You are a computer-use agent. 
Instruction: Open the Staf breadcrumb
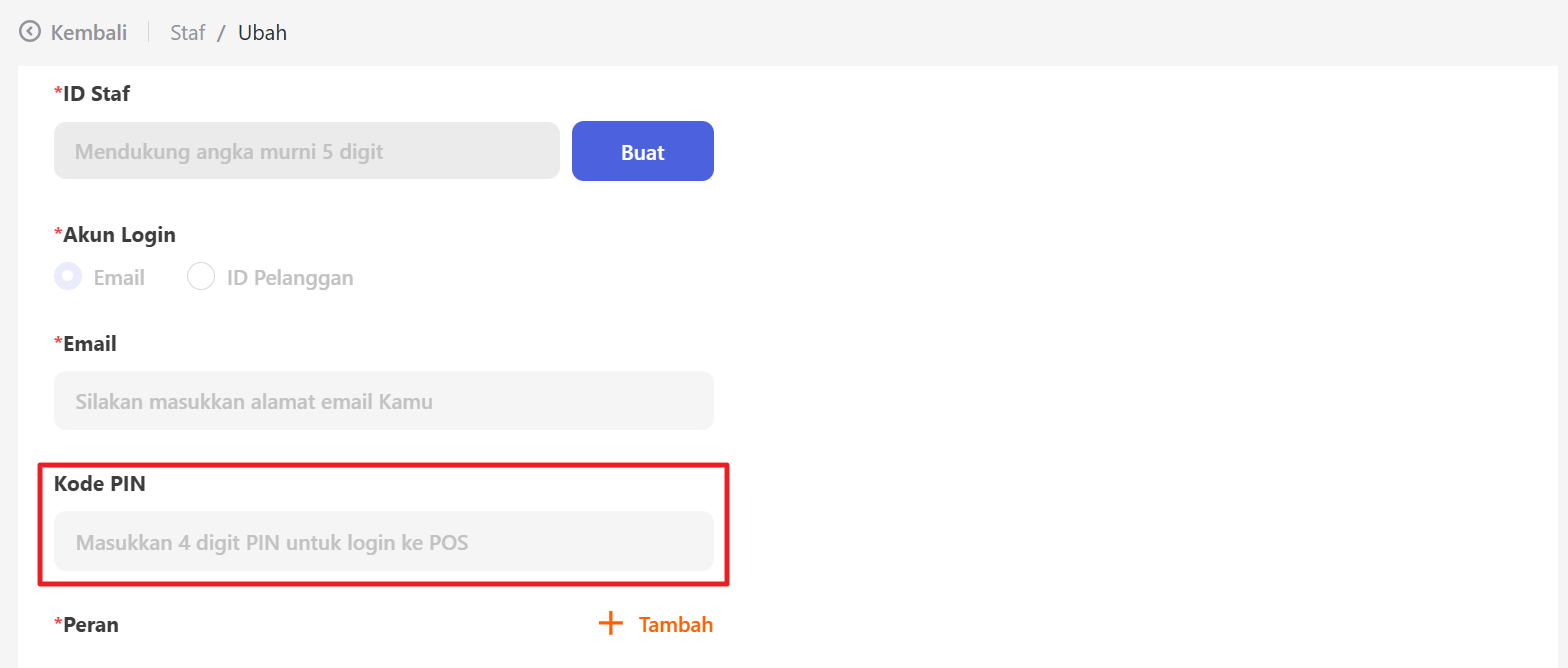tap(187, 33)
